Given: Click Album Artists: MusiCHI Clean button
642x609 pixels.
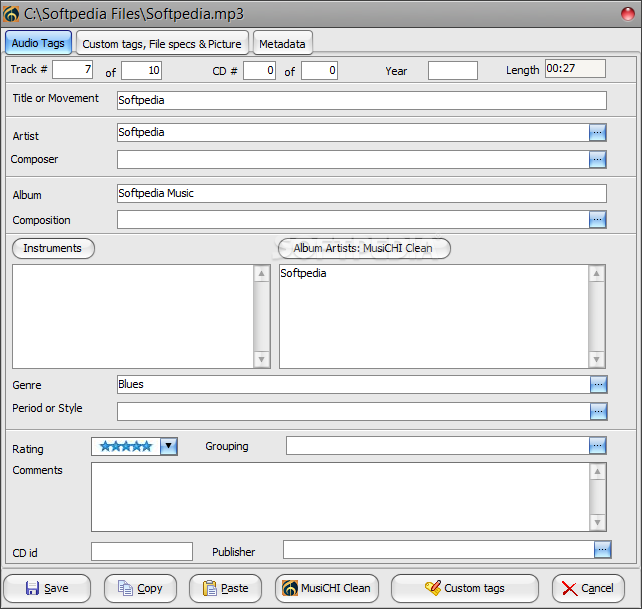Looking at the screenshot, I should [x=364, y=248].
